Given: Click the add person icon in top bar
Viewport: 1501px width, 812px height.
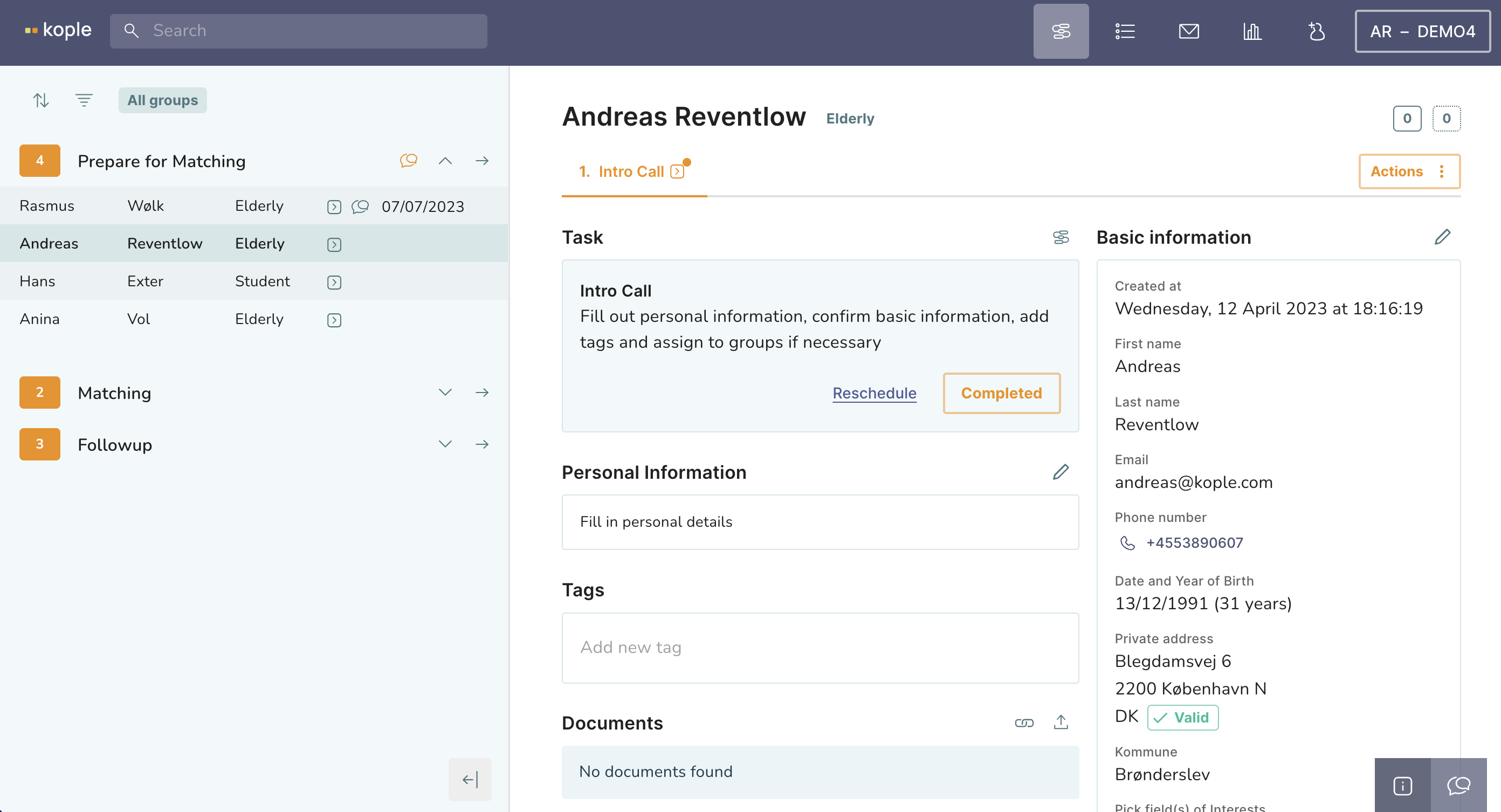Looking at the screenshot, I should (x=1317, y=31).
